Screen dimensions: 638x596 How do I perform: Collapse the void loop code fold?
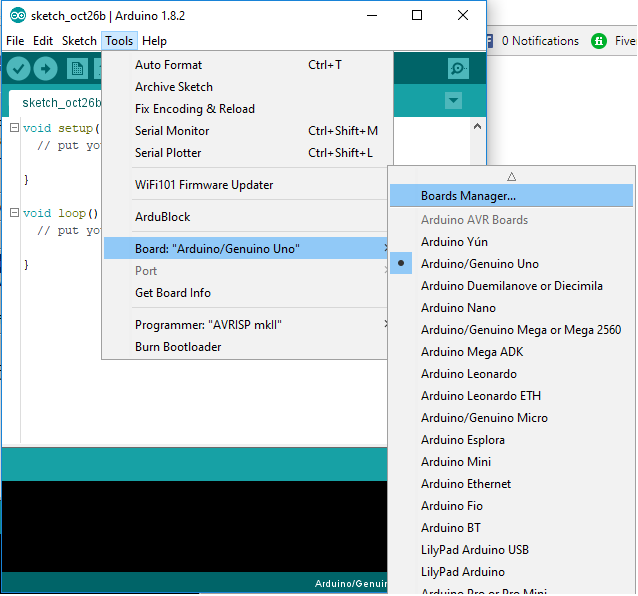pos(14,213)
